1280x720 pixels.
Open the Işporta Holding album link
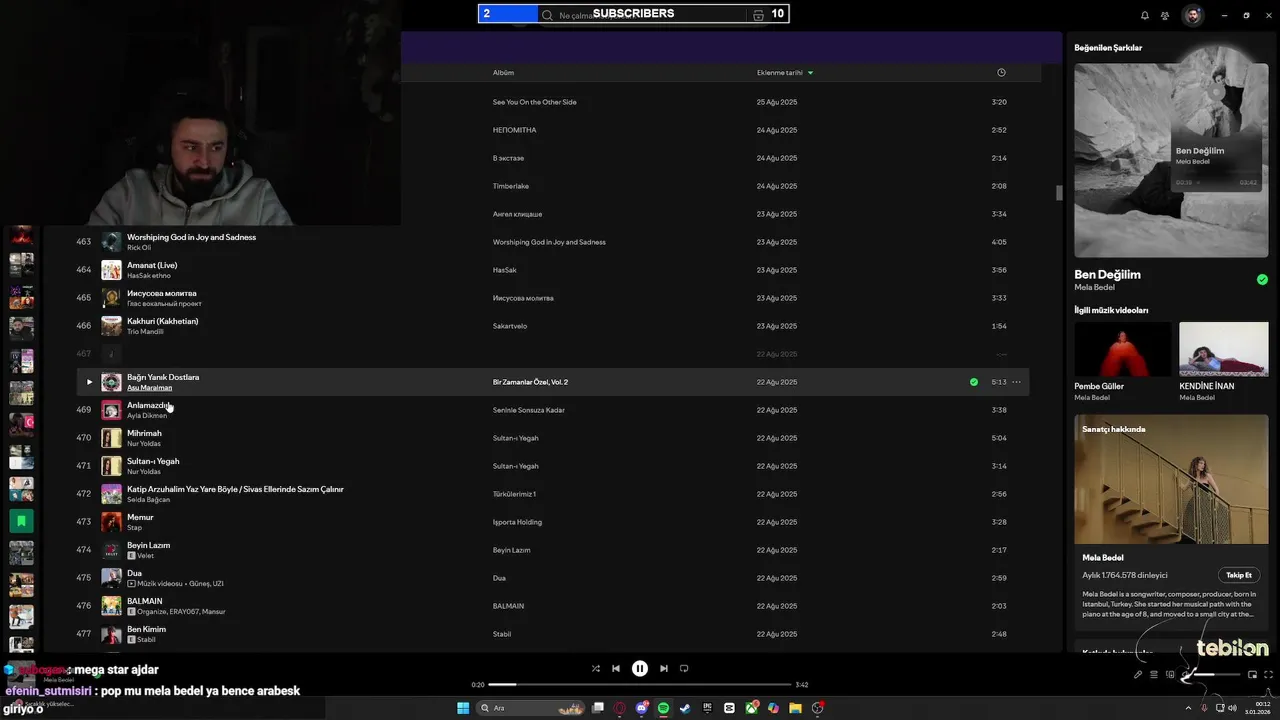(517, 522)
